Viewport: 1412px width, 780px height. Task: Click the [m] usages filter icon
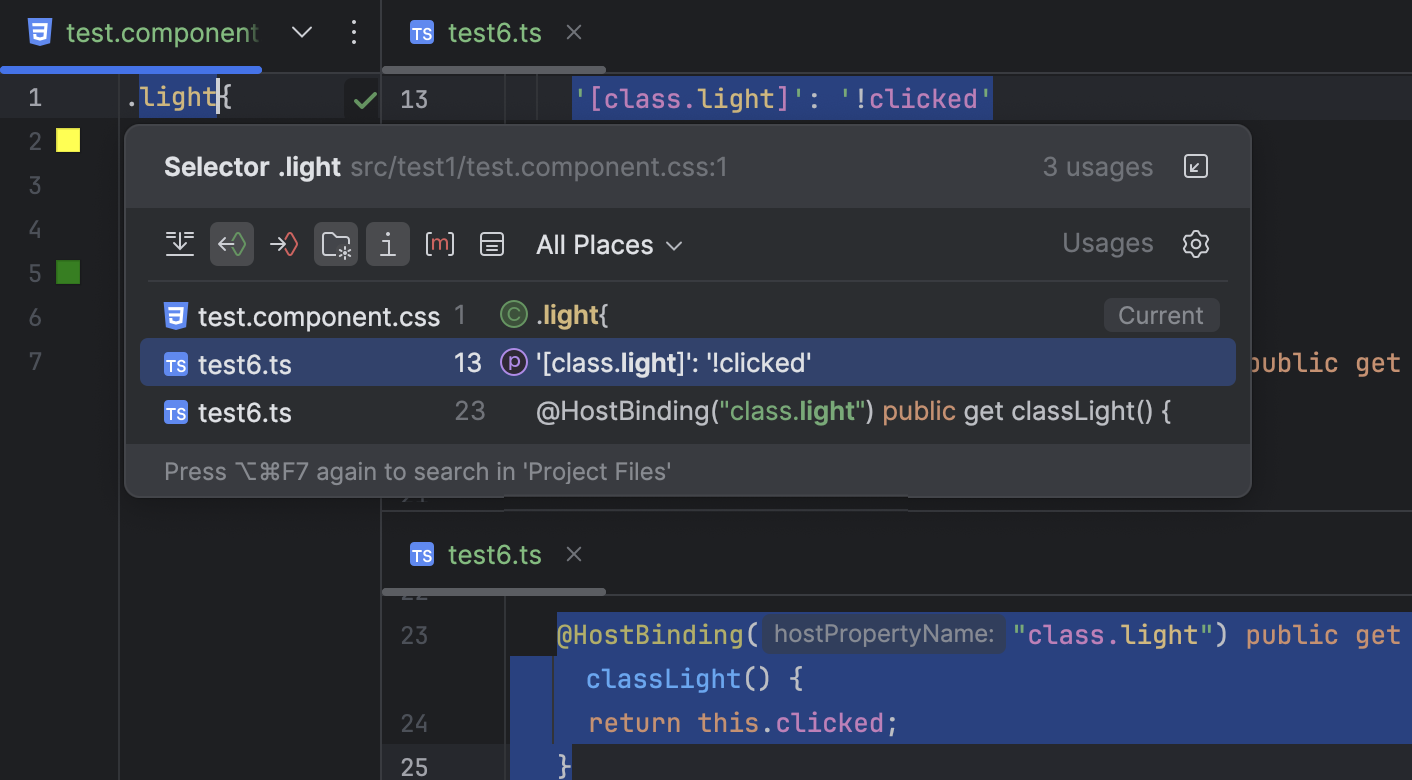pos(440,244)
